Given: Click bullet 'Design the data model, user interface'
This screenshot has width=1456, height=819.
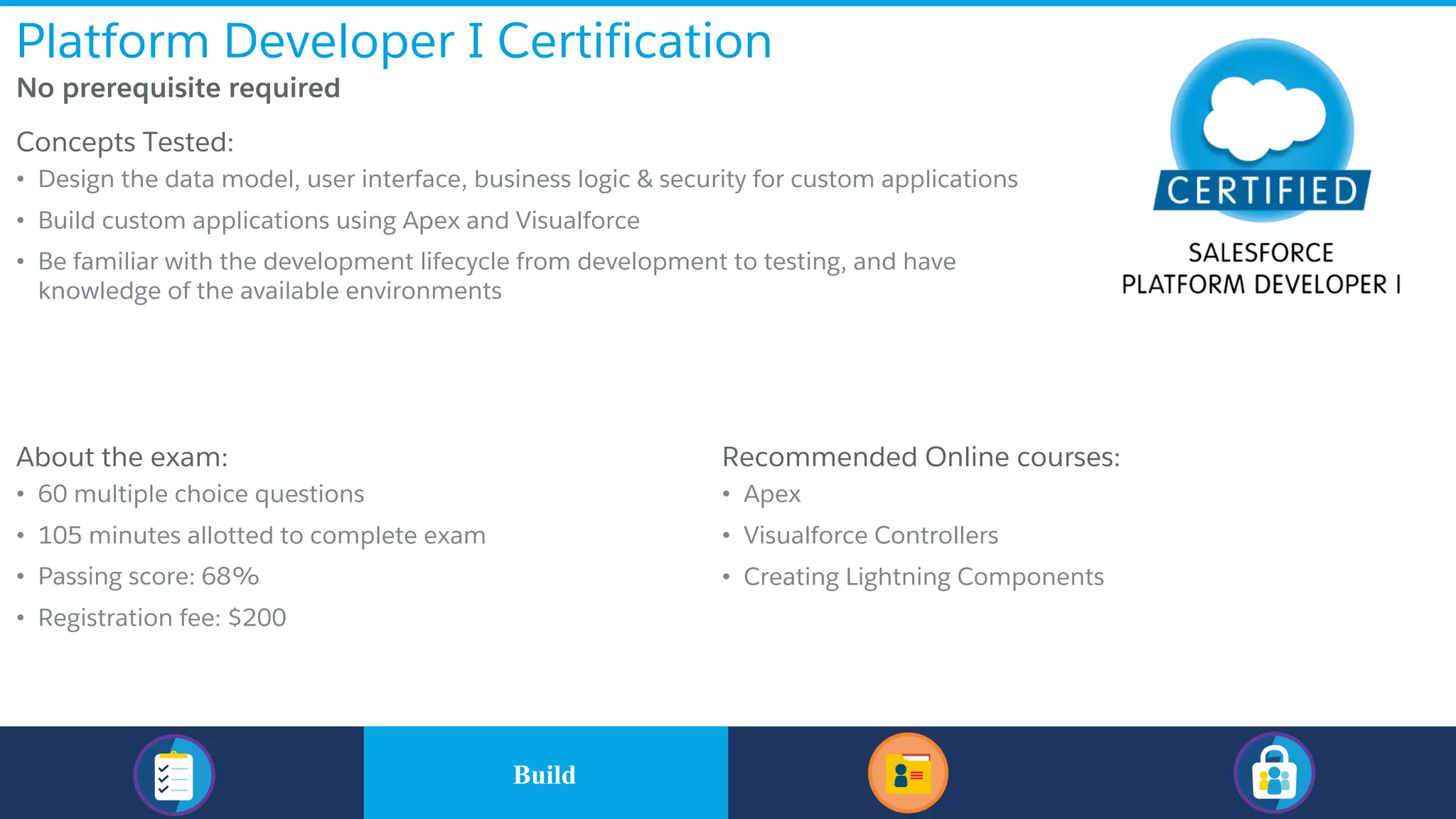Looking at the screenshot, I should [528, 179].
